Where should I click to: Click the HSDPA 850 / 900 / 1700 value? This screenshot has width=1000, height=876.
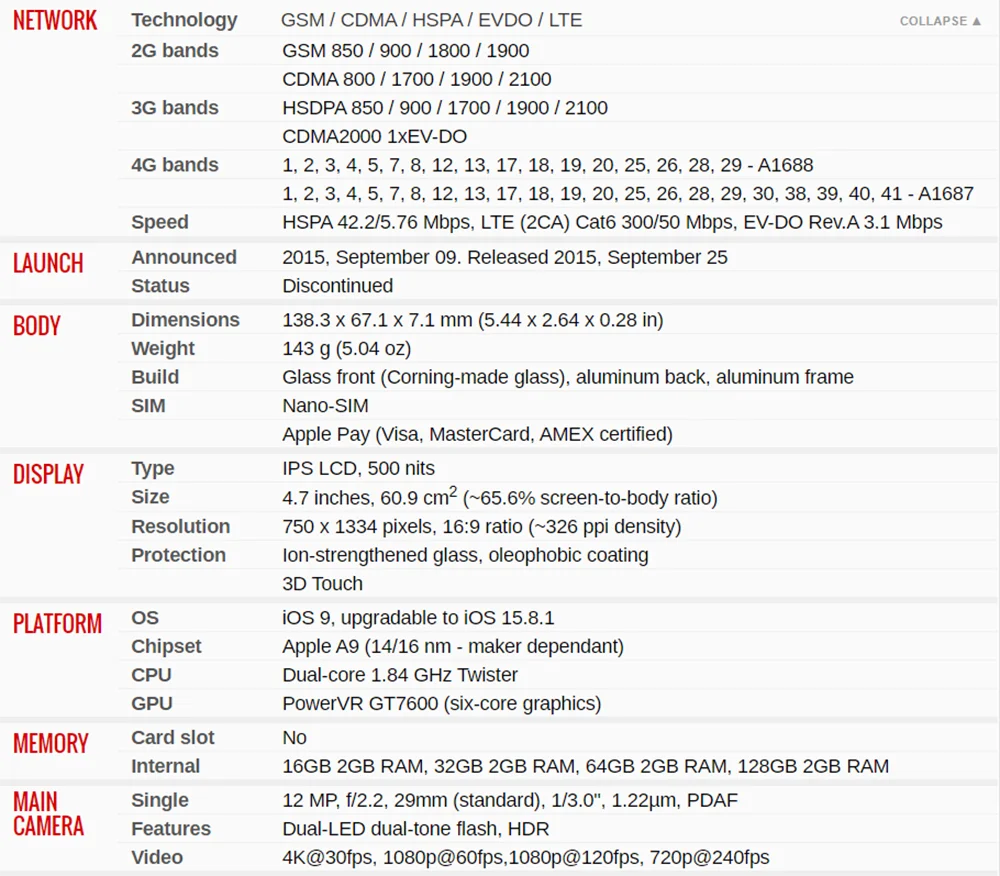pos(445,108)
